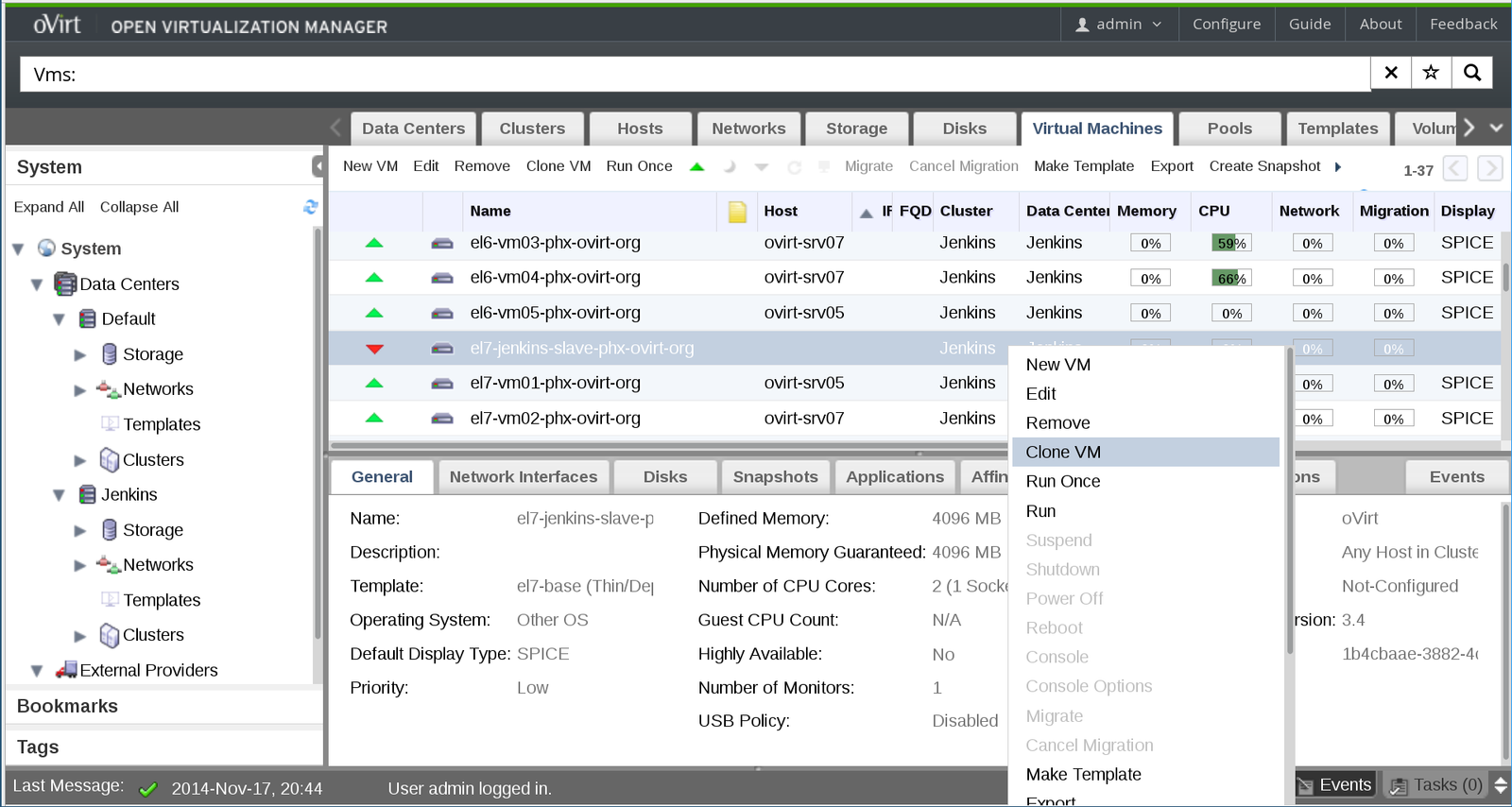
Task: Go to previous page of VM list
Action: 1455,168
